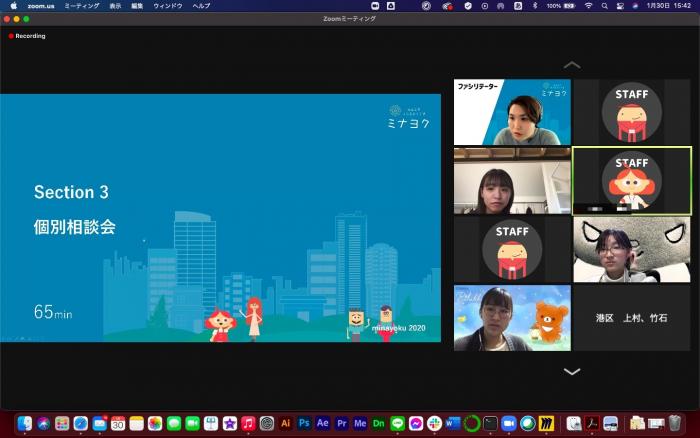The height and width of the screenshot is (438, 700).
Task: Show previous participants with the up chevron
Action: (572, 66)
